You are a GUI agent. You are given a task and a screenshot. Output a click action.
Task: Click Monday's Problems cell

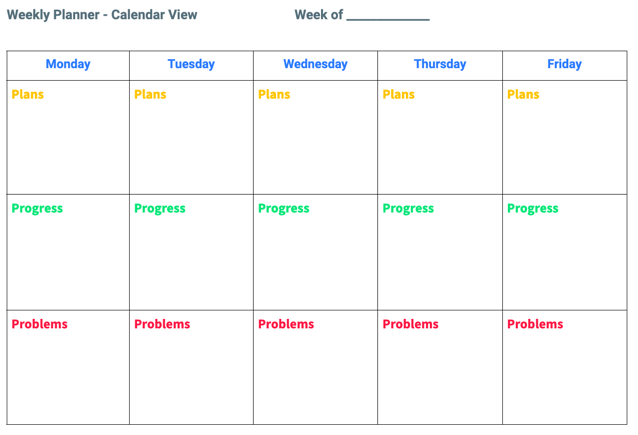click(68, 367)
